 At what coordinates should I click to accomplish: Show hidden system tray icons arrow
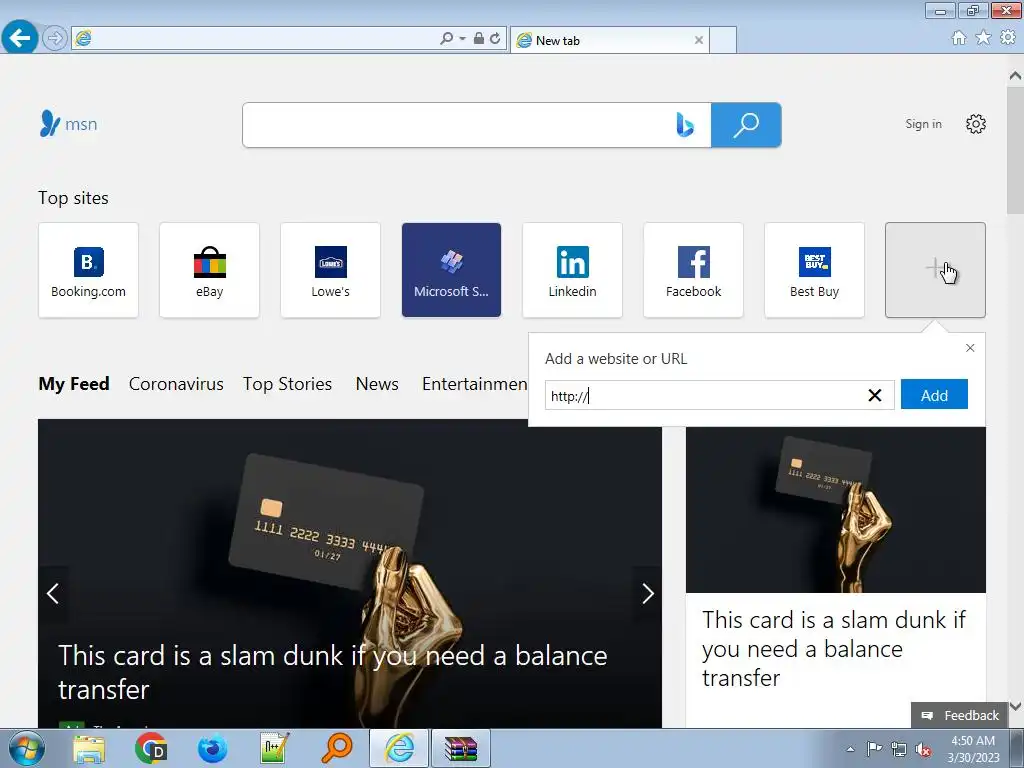pos(850,749)
